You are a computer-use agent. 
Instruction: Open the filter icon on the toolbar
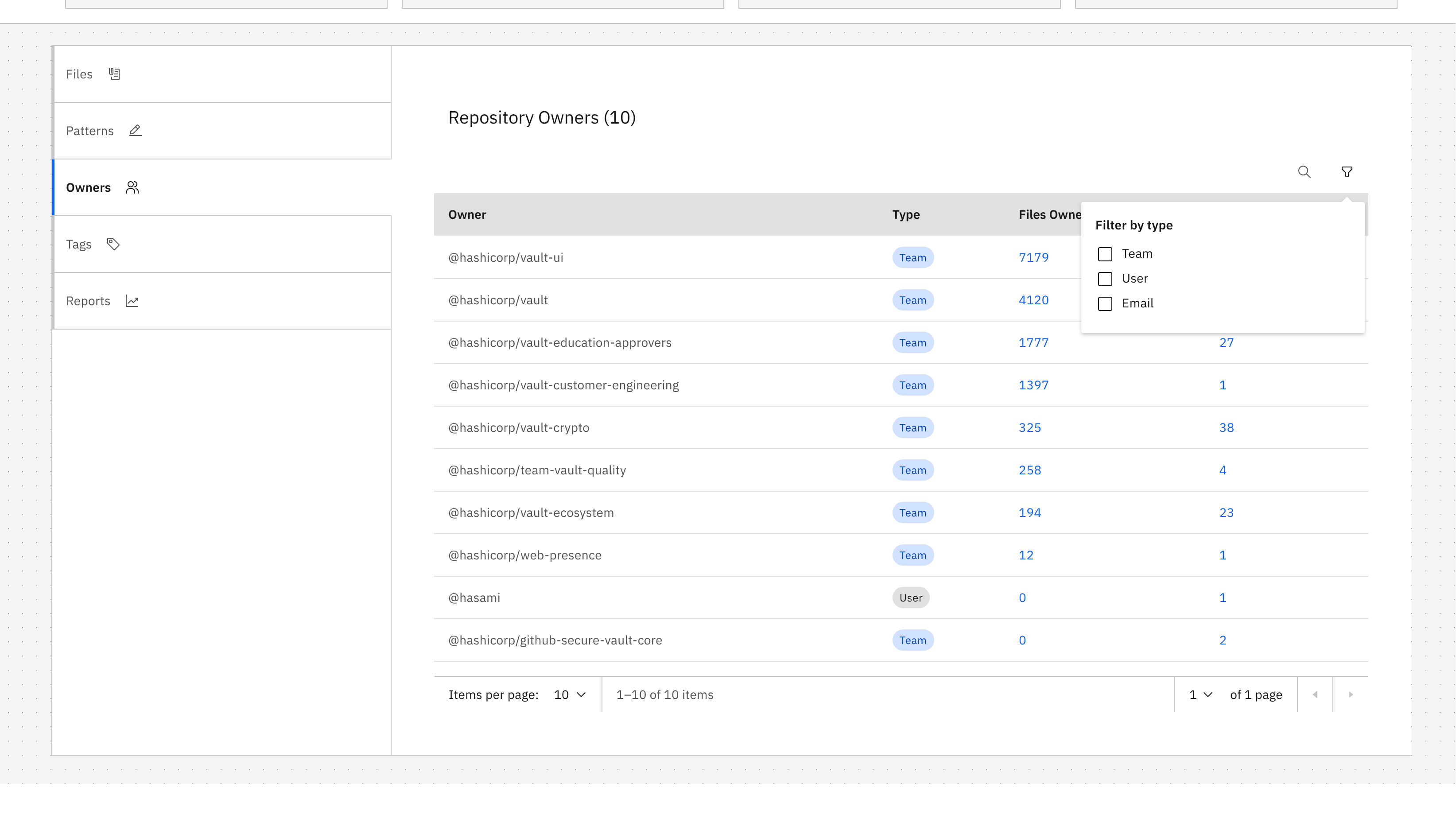(1347, 172)
